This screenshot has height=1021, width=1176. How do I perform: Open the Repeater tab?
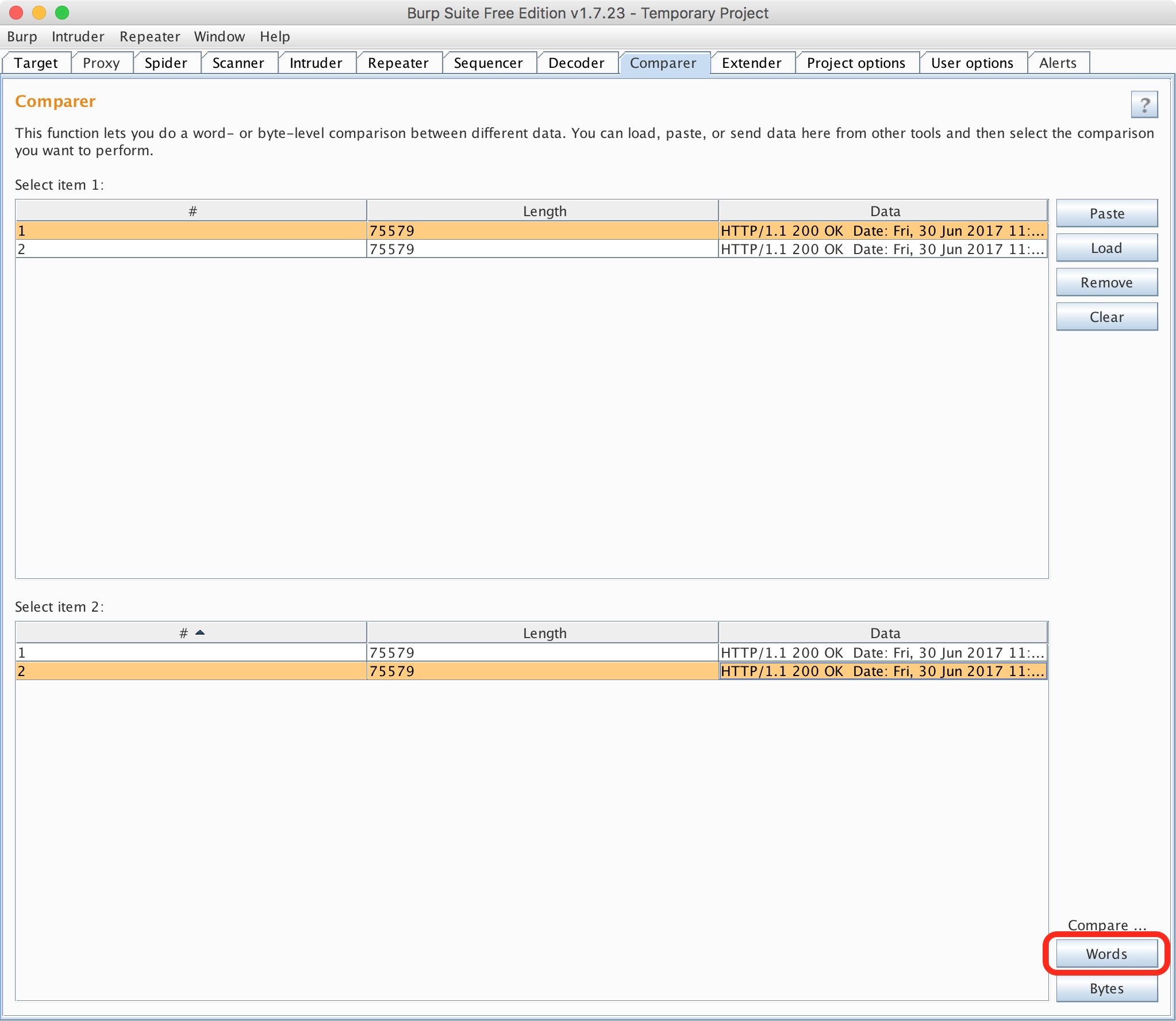click(x=398, y=63)
